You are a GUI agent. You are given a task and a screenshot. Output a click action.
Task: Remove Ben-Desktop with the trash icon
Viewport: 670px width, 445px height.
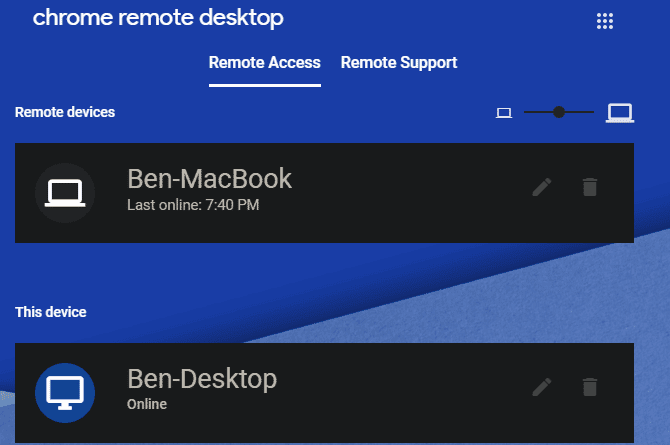click(x=590, y=386)
